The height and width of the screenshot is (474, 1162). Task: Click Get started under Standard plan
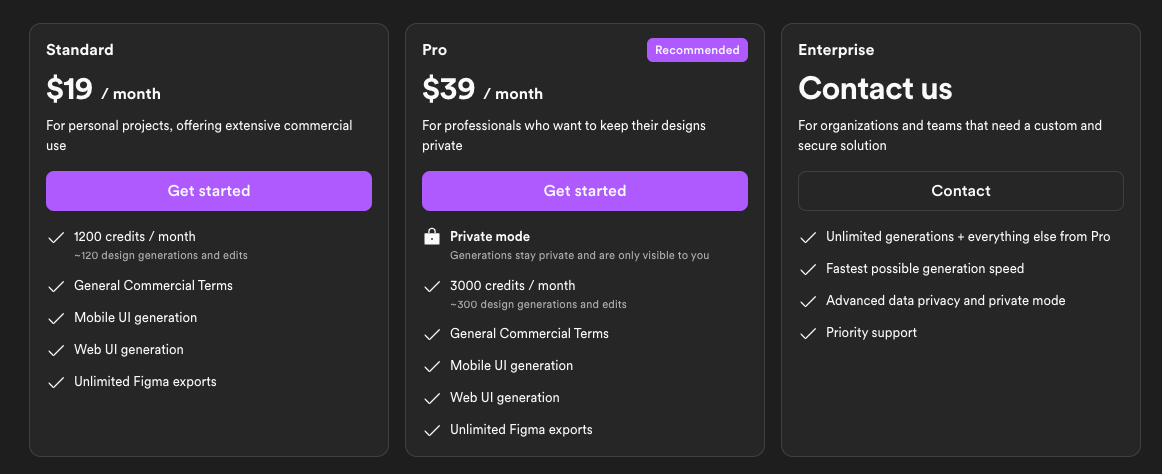pos(209,191)
